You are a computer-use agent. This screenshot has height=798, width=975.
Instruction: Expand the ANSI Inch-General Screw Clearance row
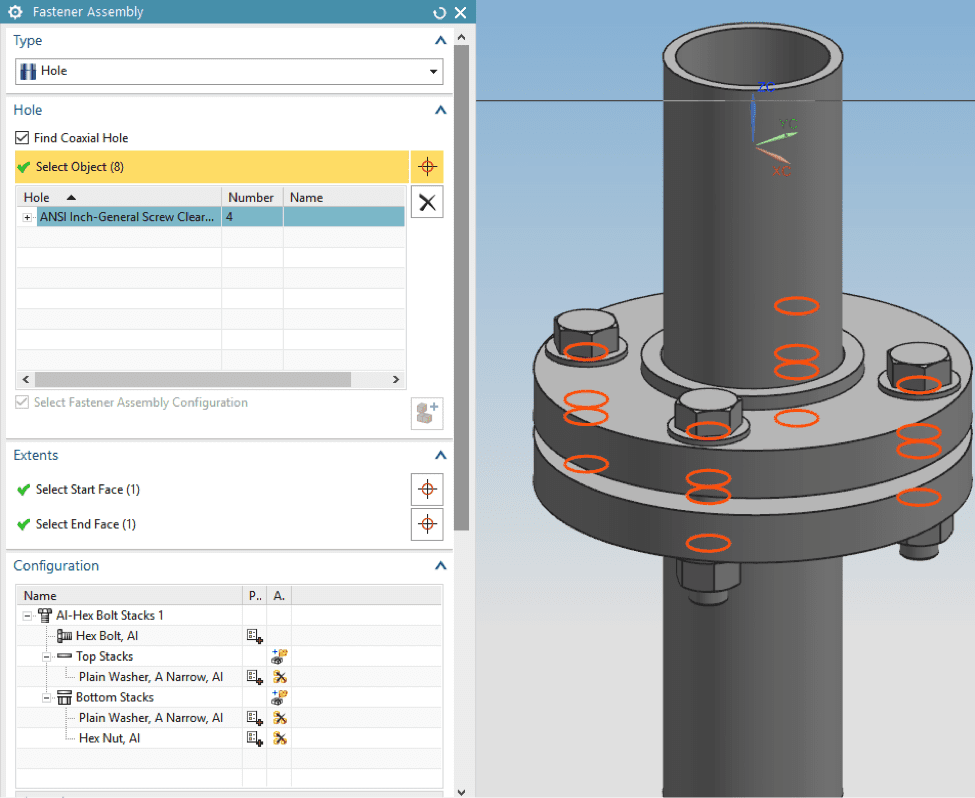pos(27,217)
